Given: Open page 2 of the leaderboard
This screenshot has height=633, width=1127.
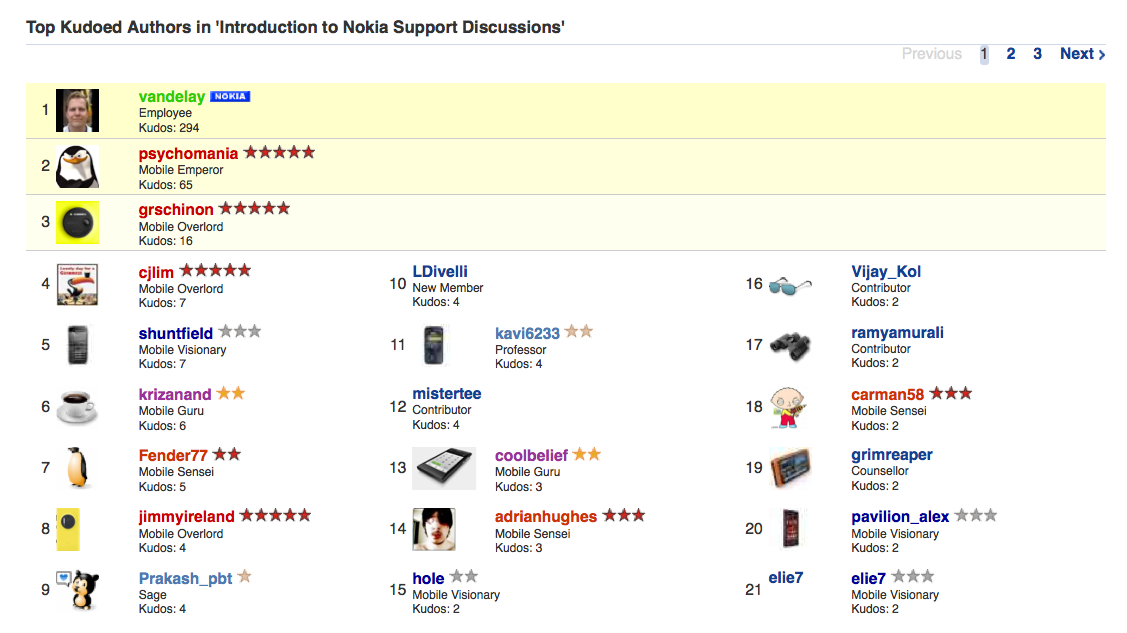Looking at the screenshot, I should click(x=1010, y=53).
